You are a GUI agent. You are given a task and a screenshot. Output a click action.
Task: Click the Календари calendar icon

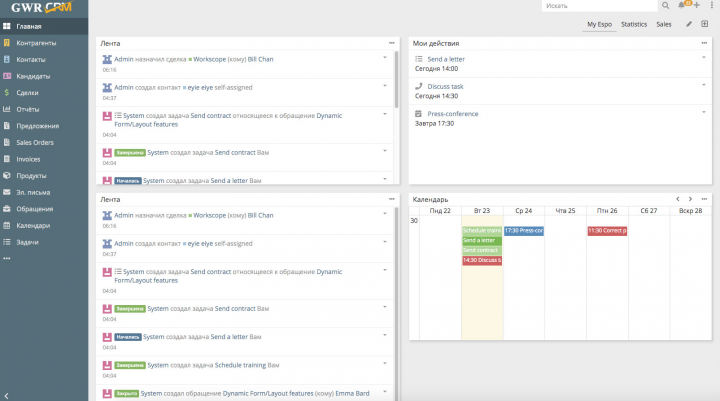(x=6, y=225)
